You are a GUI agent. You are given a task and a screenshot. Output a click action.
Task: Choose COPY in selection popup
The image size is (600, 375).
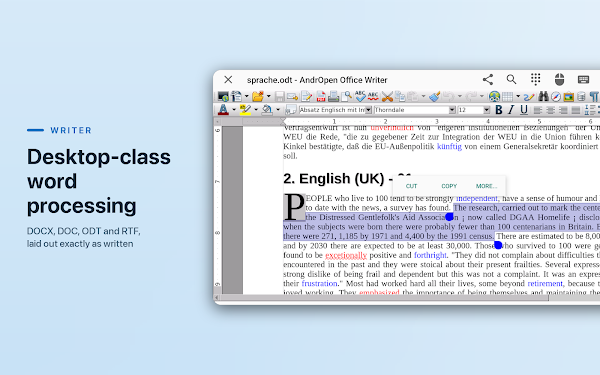pyautogui.click(x=449, y=186)
